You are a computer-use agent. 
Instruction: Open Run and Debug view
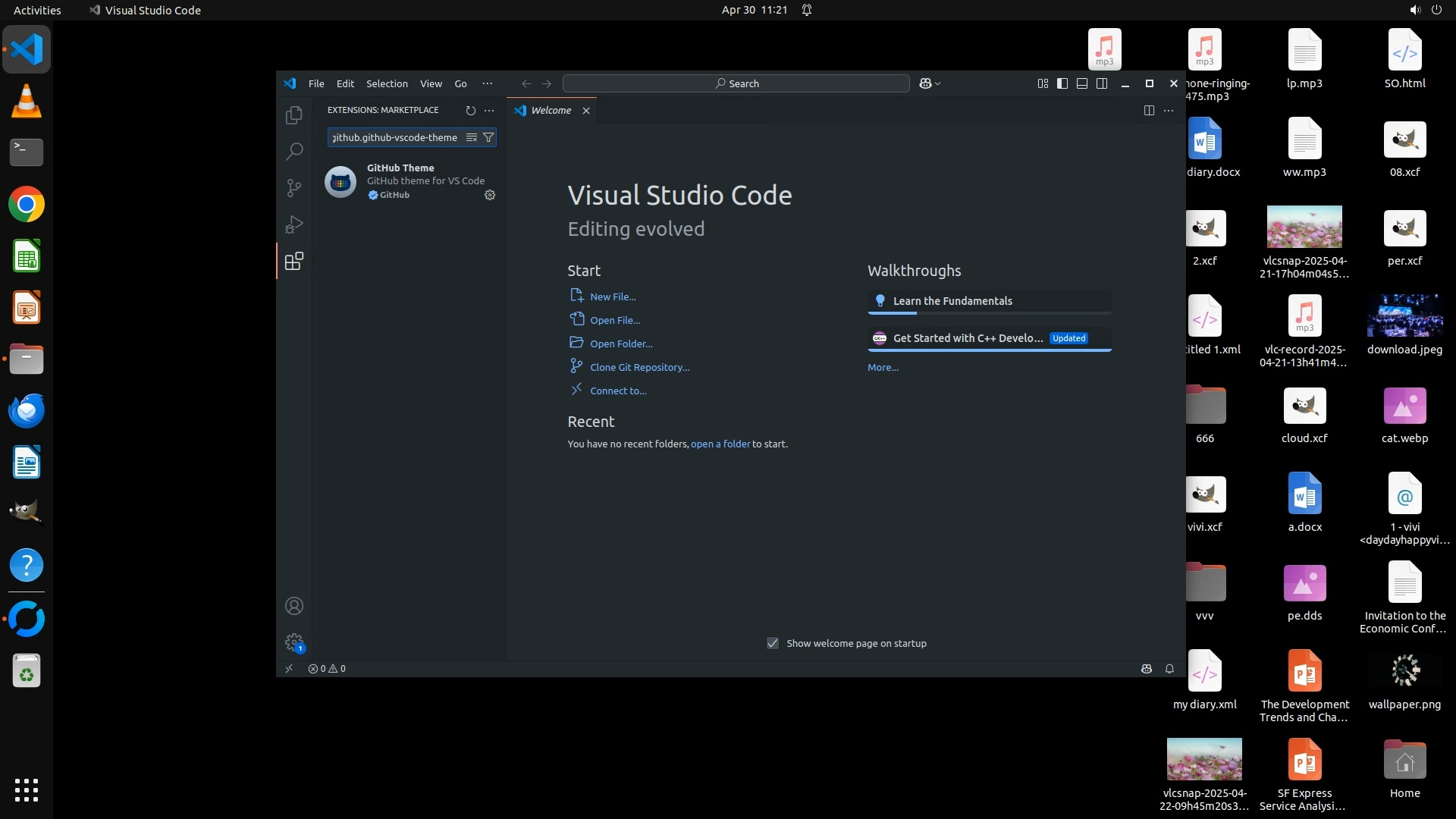tap(294, 224)
